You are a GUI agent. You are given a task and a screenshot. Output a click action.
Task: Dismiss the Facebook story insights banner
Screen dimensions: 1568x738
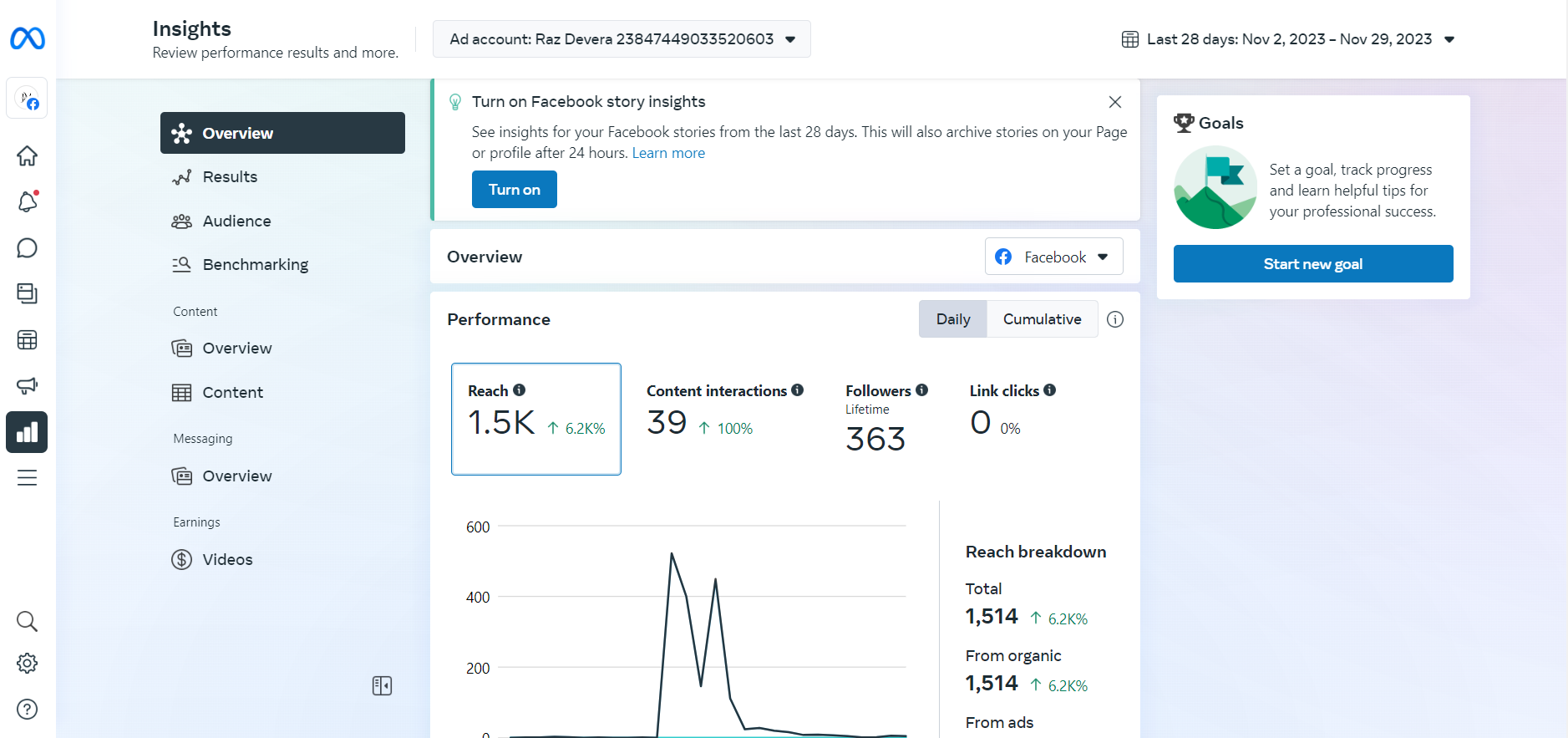click(1114, 102)
